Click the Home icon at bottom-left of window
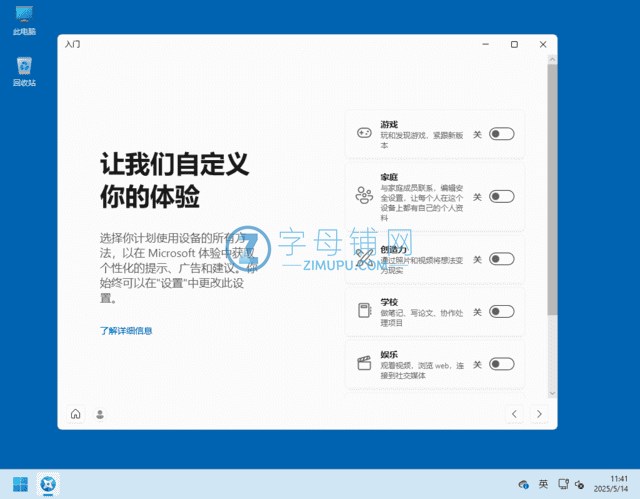This screenshot has width=640, height=499. [x=75, y=414]
